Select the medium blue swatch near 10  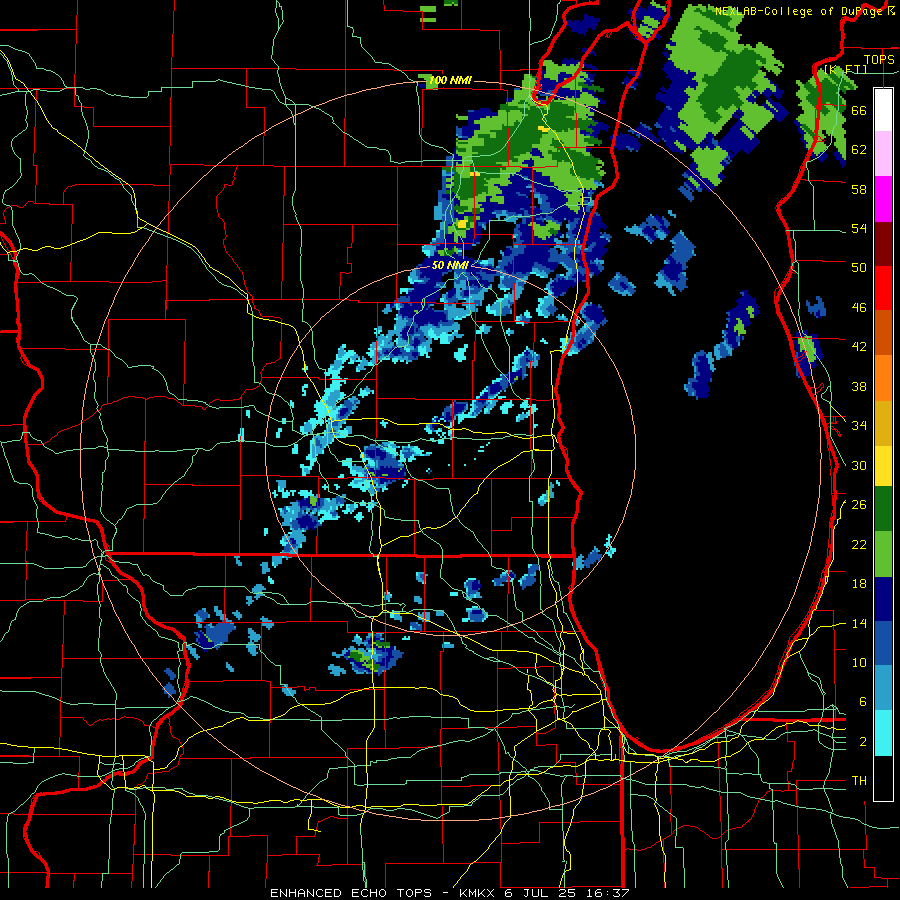coord(883,643)
